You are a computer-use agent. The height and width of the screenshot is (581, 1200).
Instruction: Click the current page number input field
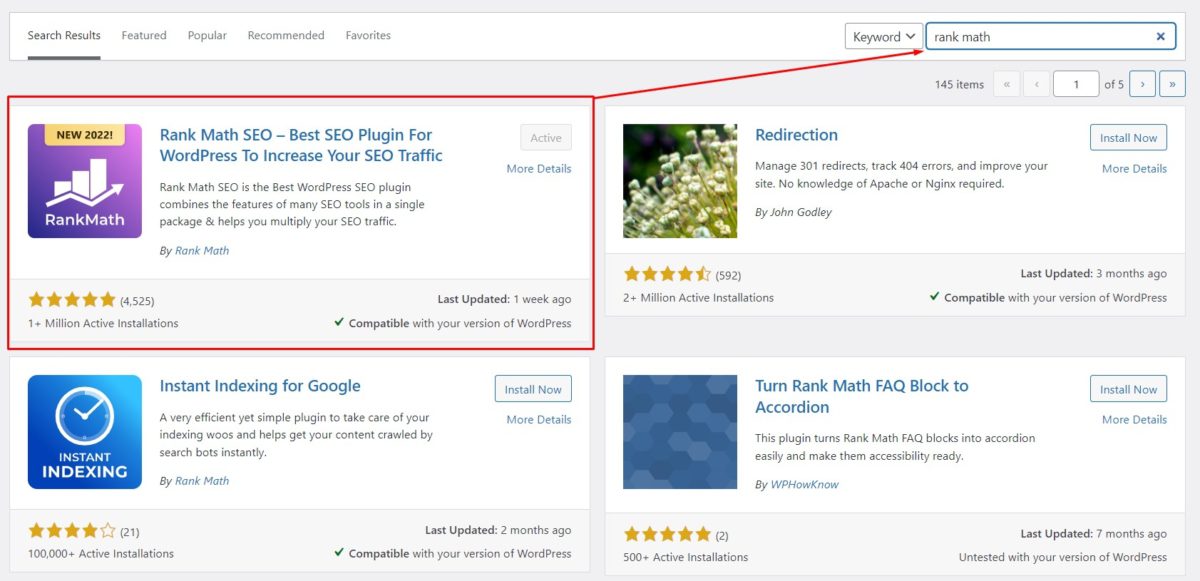pyautogui.click(x=1077, y=84)
